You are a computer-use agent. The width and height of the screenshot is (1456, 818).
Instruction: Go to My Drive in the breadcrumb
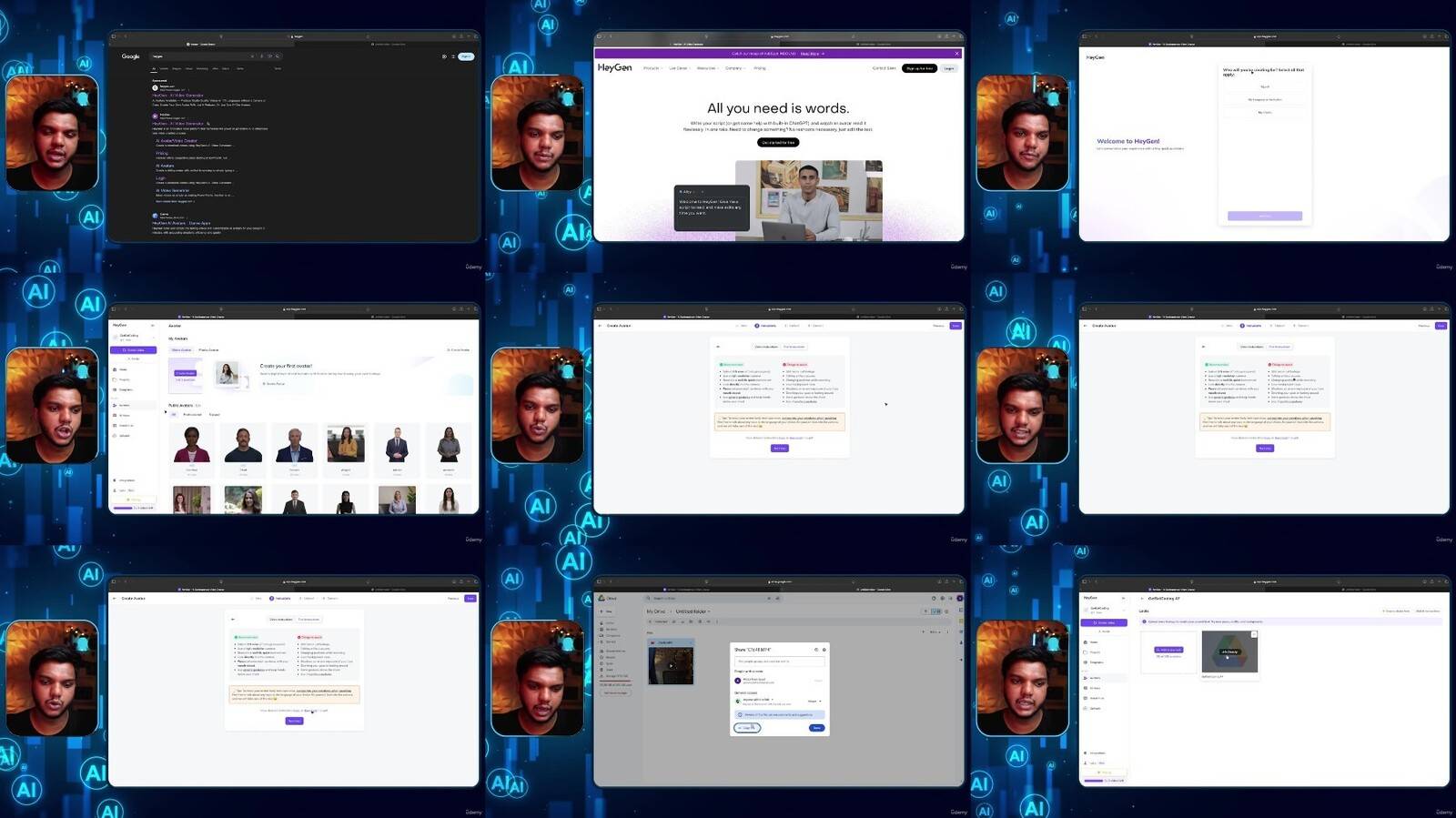coord(656,611)
